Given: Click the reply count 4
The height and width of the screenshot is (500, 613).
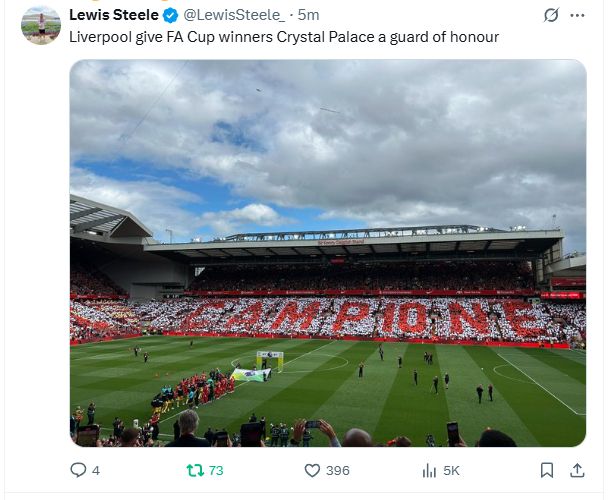Looking at the screenshot, I should click(x=96, y=470).
